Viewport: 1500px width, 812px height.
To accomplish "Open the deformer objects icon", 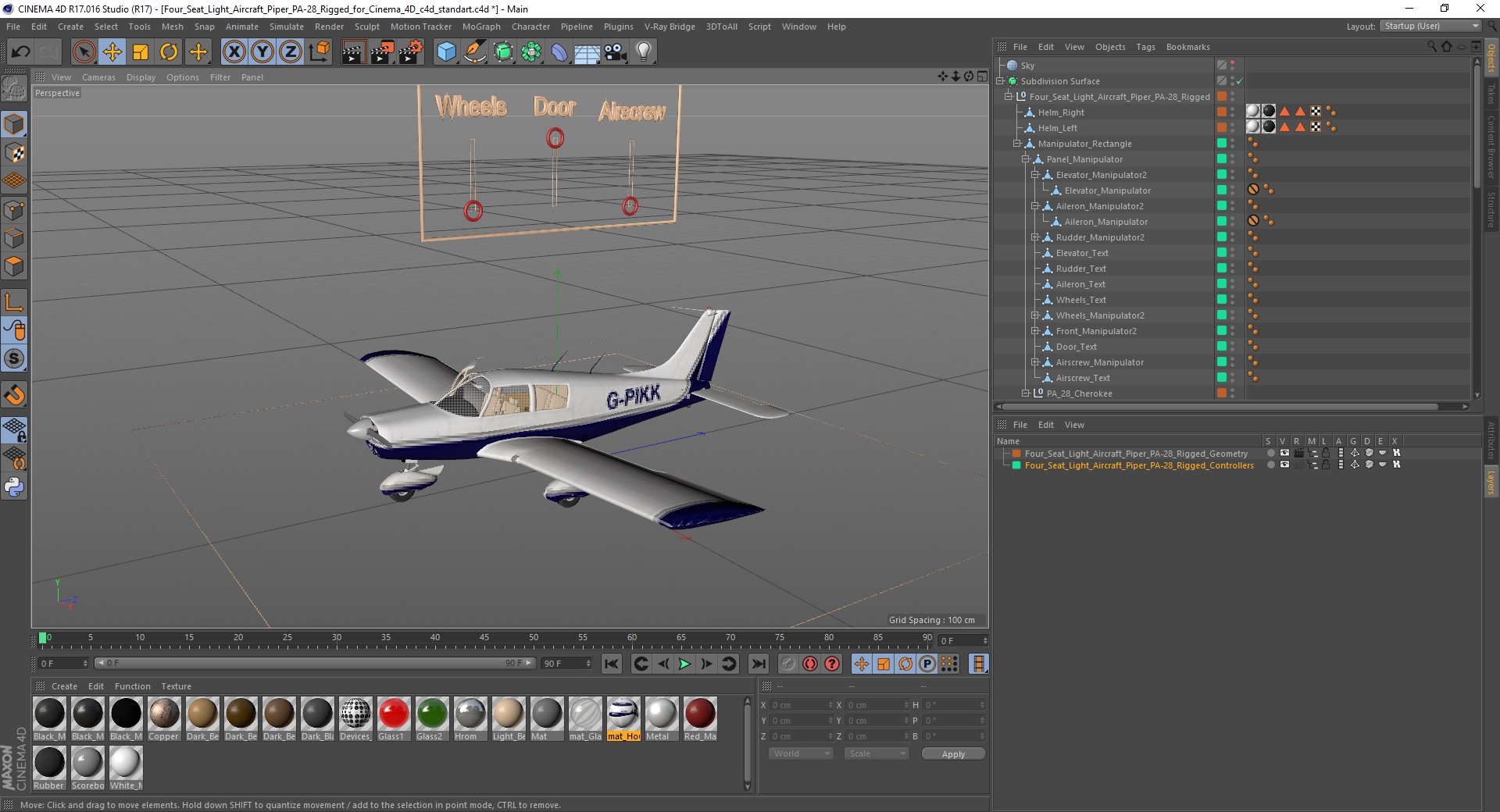I will (560, 52).
